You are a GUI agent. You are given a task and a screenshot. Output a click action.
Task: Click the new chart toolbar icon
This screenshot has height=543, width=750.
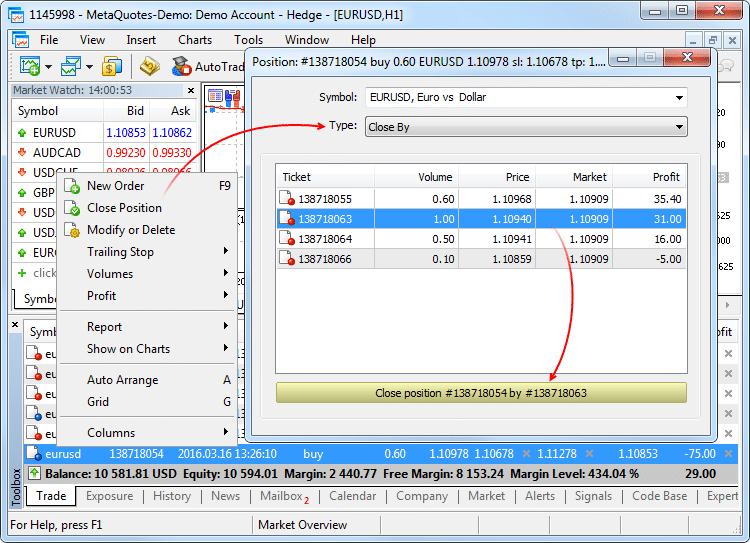click(29, 66)
